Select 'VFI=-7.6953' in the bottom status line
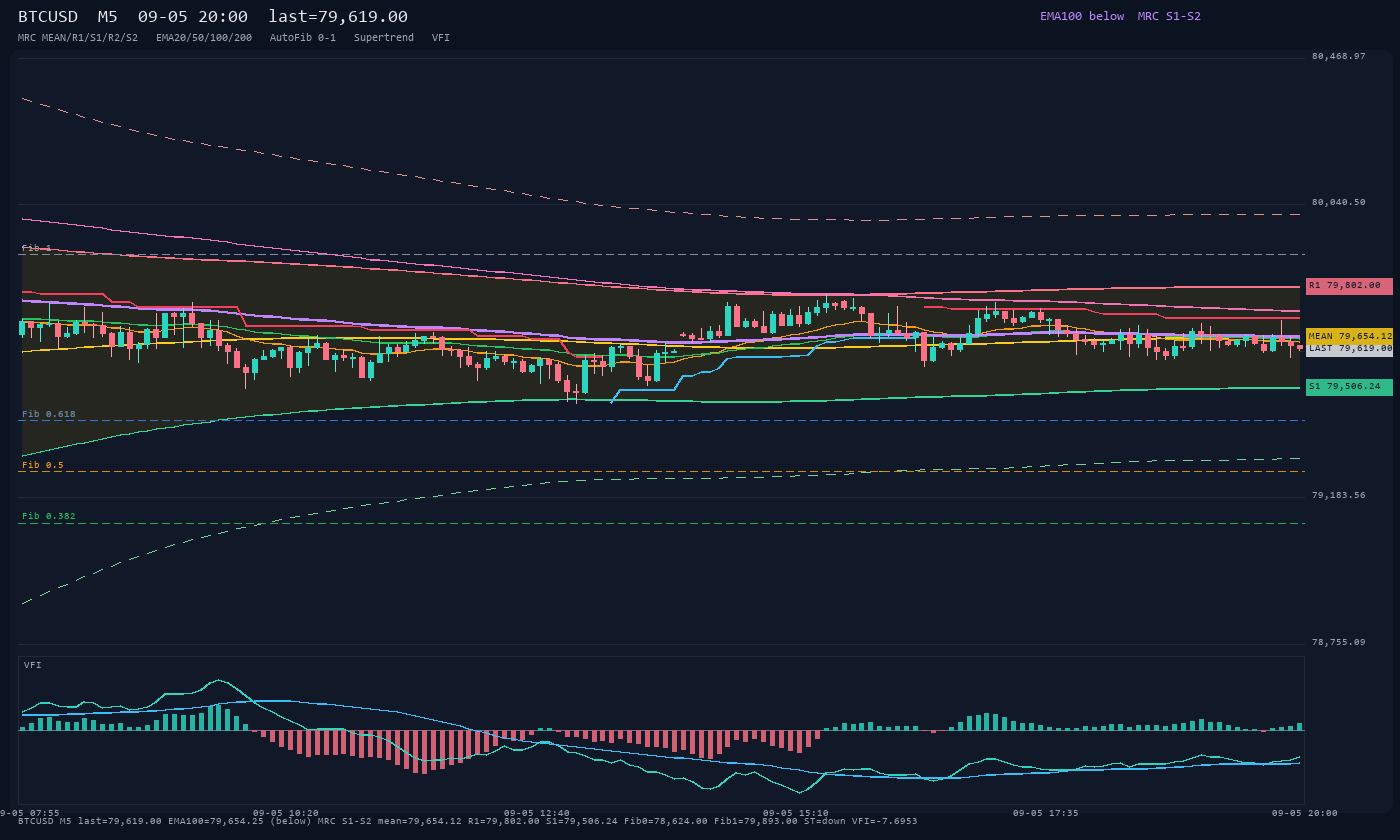This screenshot has width=1400, height=840. (x=885, y=821)
